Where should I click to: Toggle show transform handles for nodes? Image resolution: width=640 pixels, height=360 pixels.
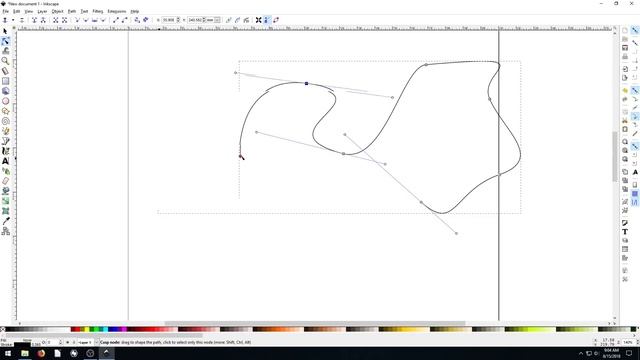click(258, 20)
